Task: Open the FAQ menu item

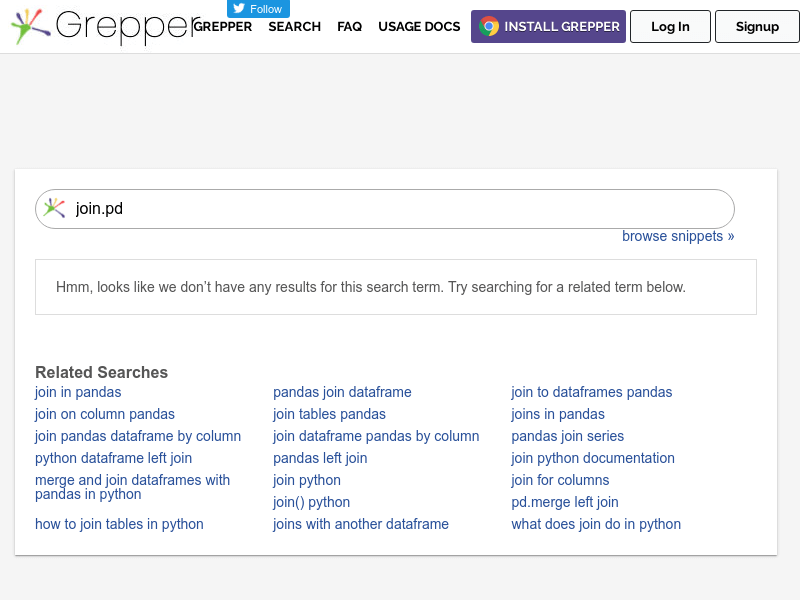Action: [x=349, y=27]
